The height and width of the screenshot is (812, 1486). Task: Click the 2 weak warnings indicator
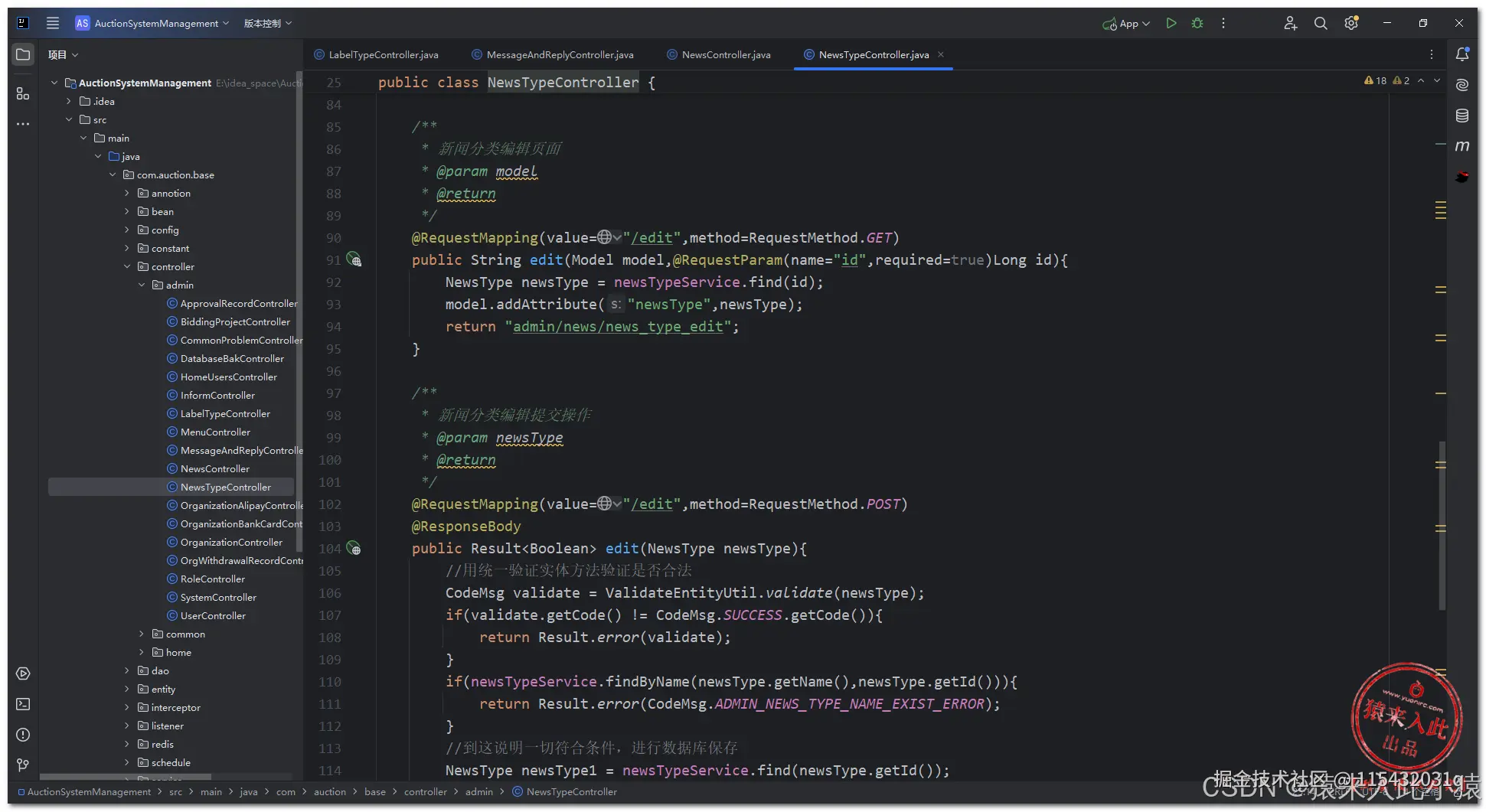[1401, 80]
